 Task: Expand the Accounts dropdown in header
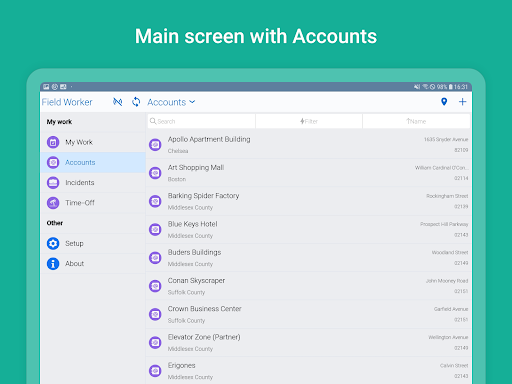pyautogui.click(x=171, y=102)
